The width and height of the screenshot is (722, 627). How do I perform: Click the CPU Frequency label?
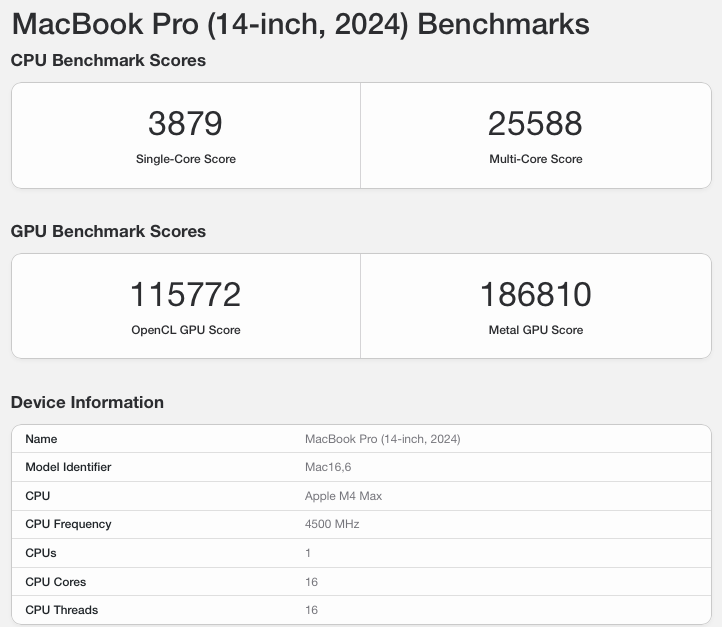pos(68,524)
